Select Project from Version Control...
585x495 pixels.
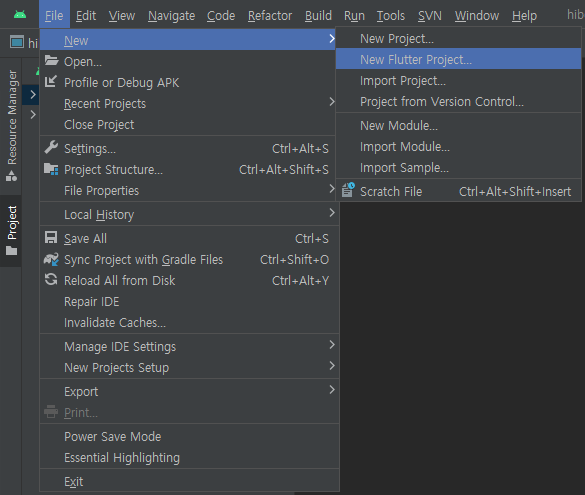point(459,101)
